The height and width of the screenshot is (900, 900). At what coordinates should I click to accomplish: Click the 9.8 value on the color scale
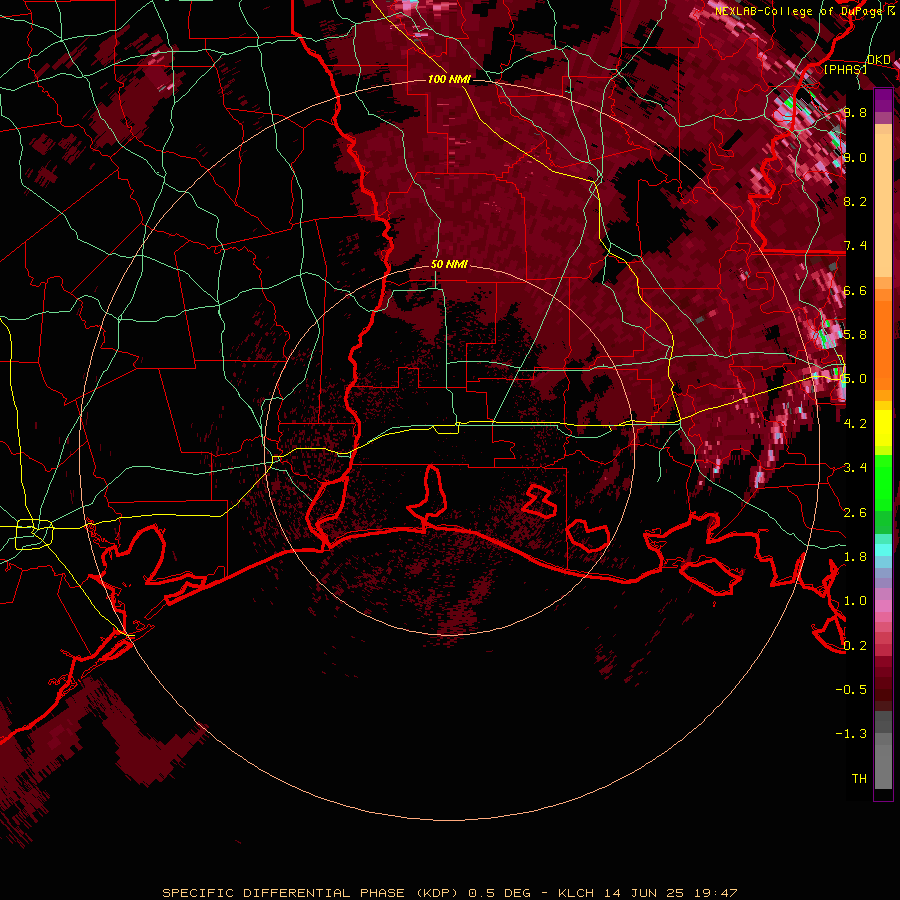[855, 112]
